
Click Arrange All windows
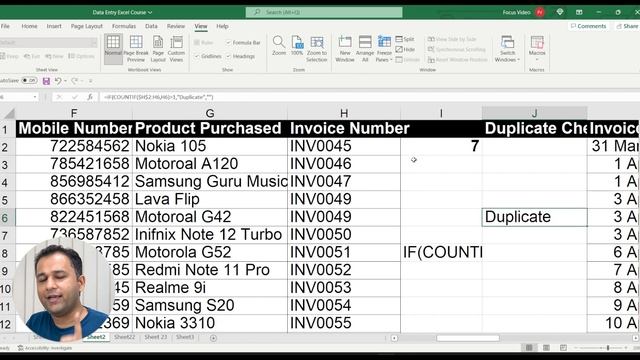[365, 48]
